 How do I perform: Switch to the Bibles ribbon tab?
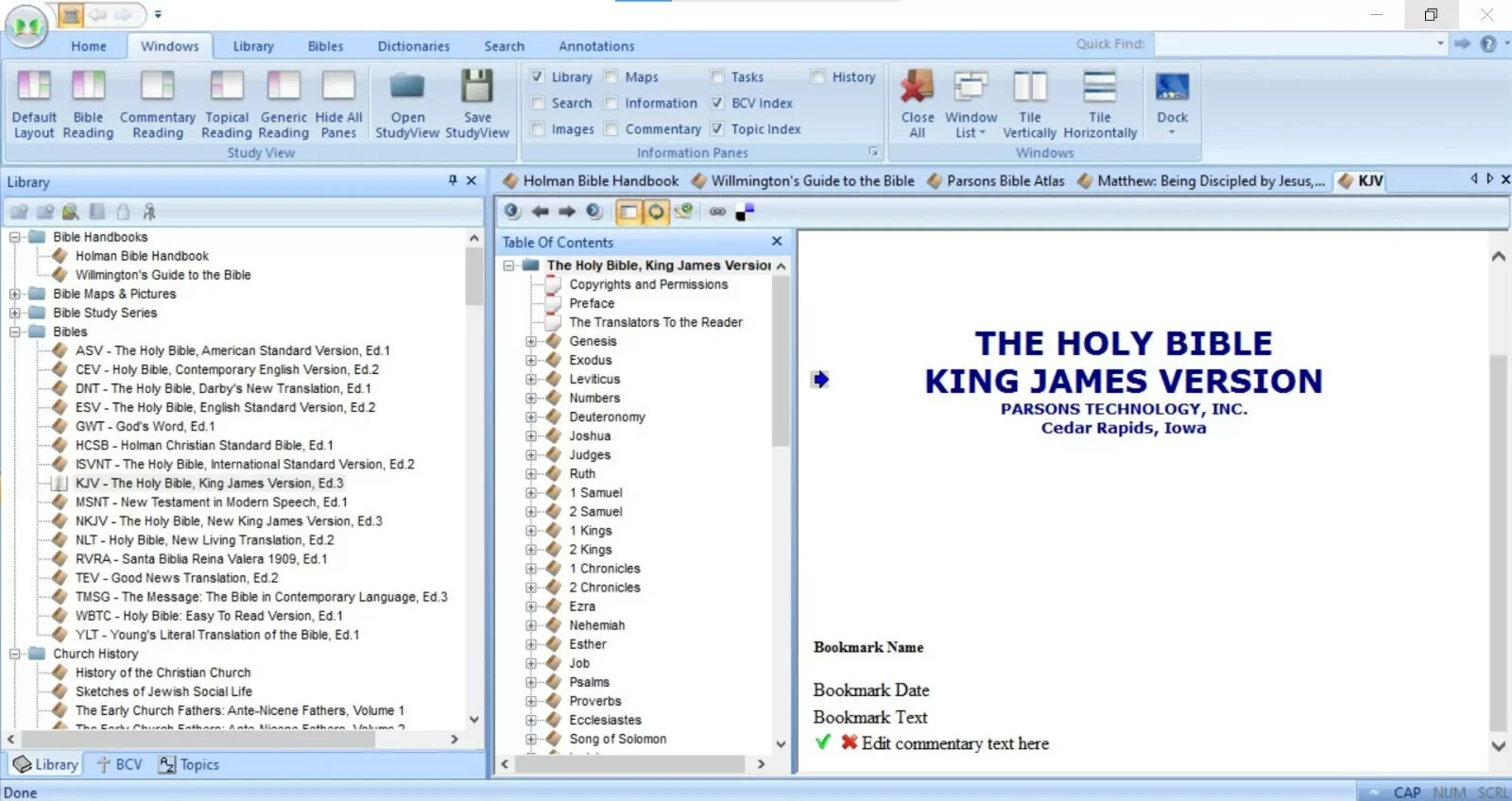326,45
